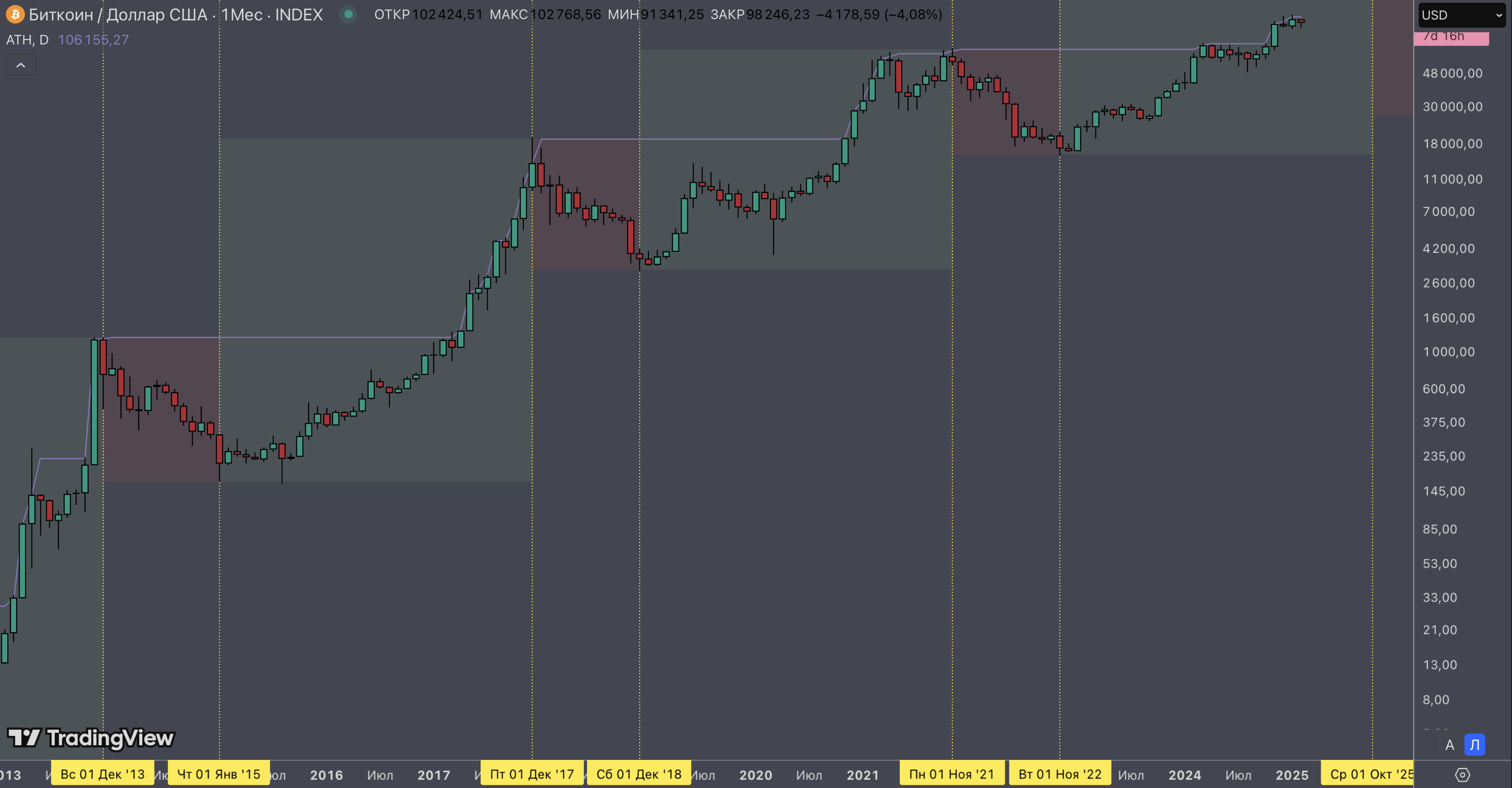
Task: Click the 1Мес interval label in title
Action: (242, 15)
